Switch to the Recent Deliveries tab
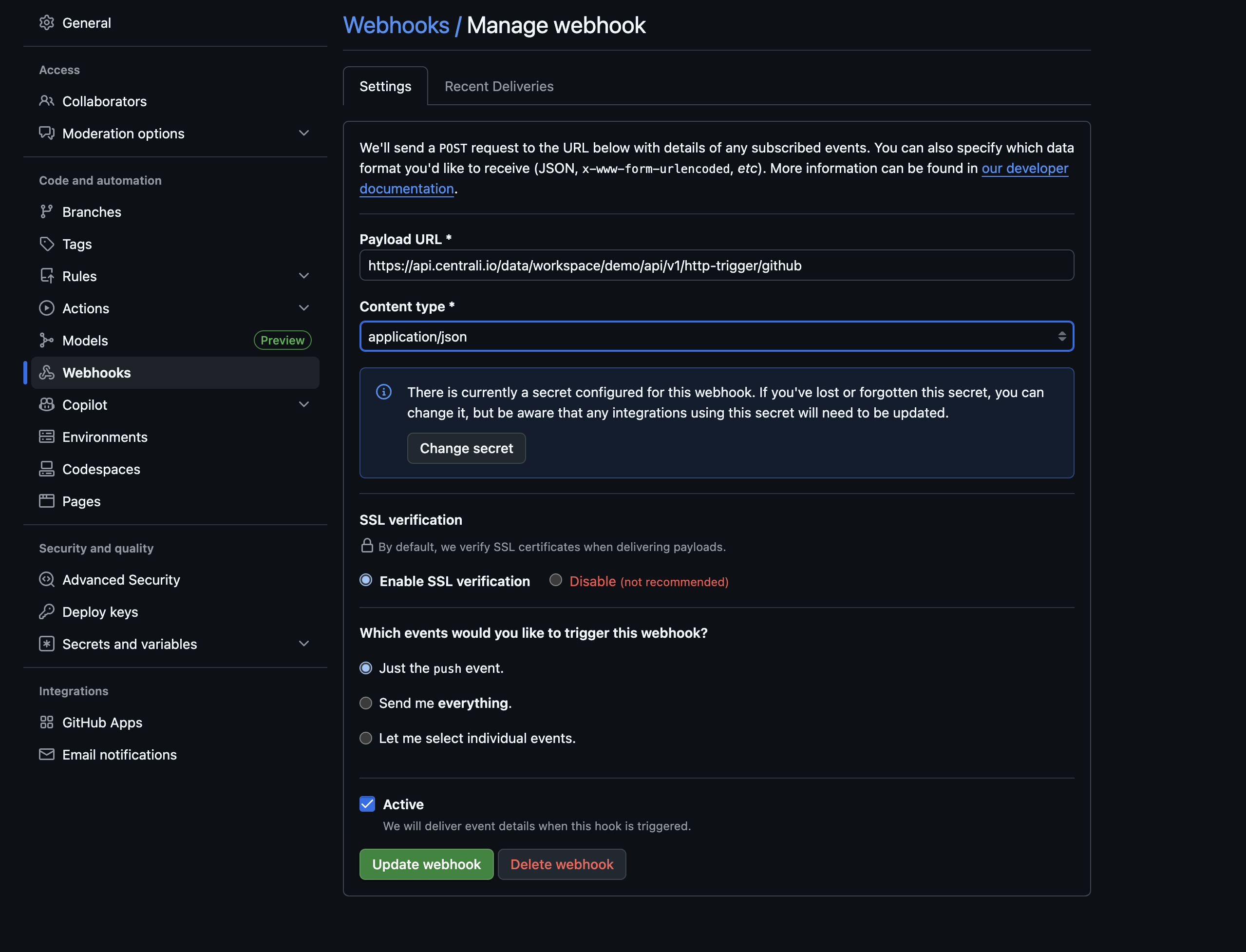Image resolution: width=1246 pixels, height=952 pixels. point(499,86)
